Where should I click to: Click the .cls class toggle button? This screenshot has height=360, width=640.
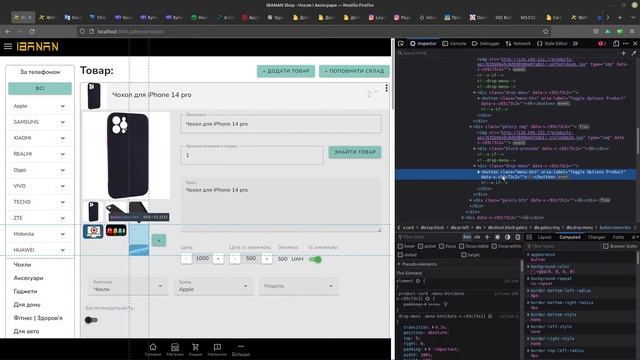477,237
